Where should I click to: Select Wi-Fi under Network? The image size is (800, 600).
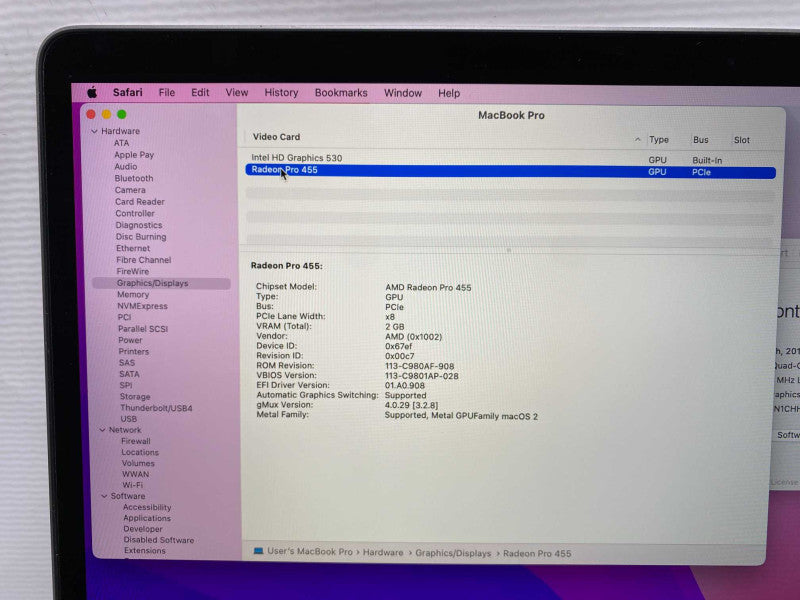(132, 485)
